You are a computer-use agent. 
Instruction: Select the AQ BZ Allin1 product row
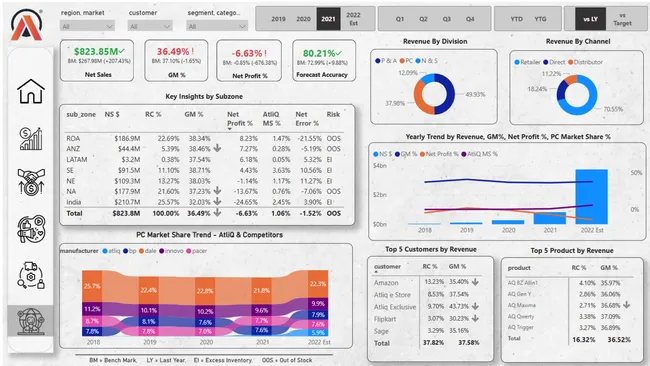(x=570, y=283)
